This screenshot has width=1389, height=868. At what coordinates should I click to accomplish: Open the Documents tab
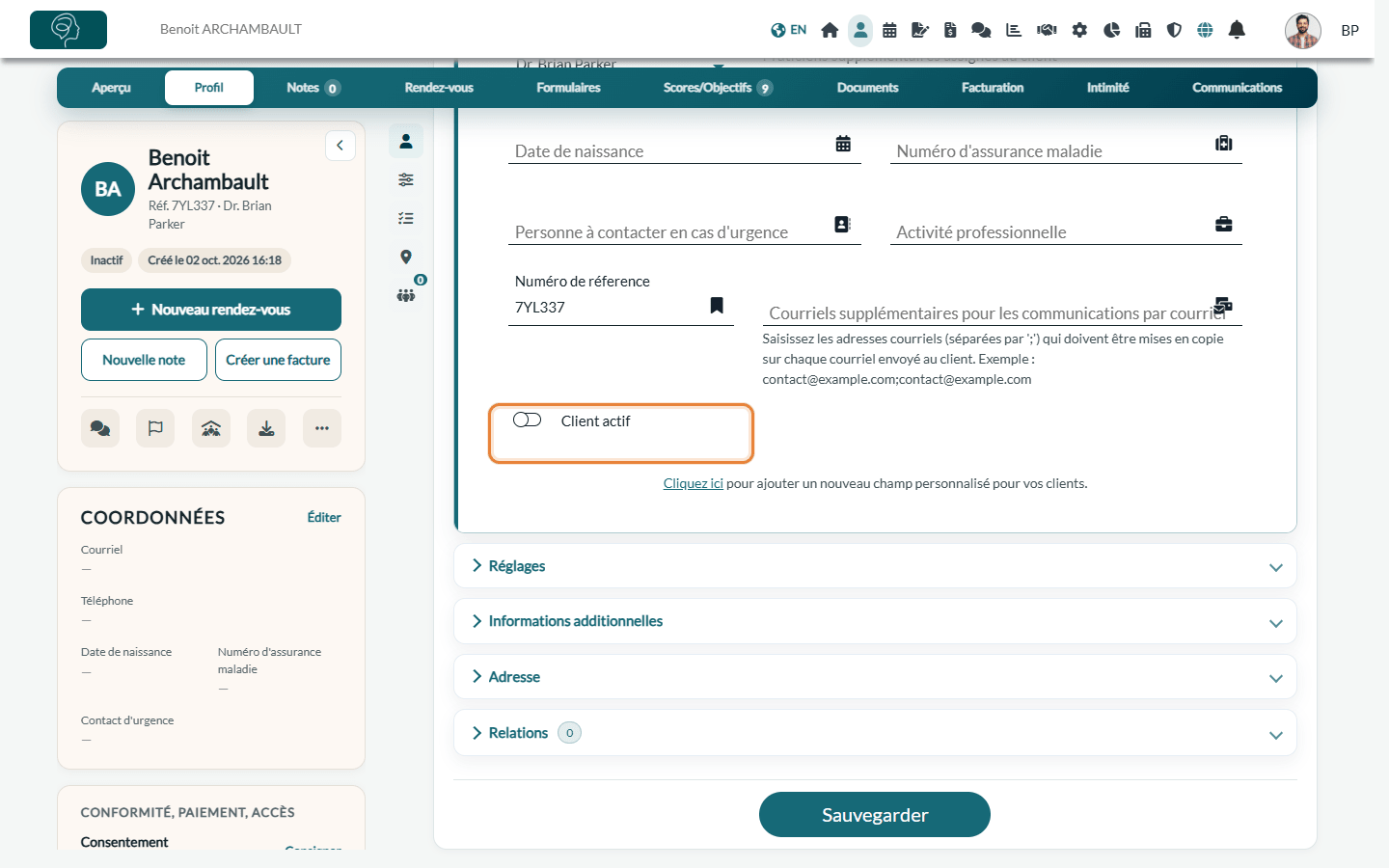tap(867, 88)
